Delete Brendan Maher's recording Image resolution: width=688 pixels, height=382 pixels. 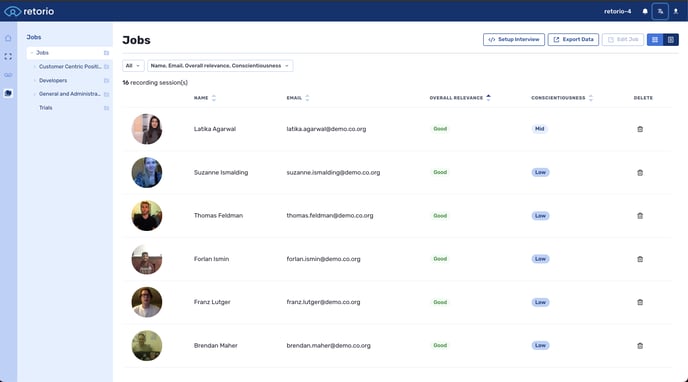point(640,346)
